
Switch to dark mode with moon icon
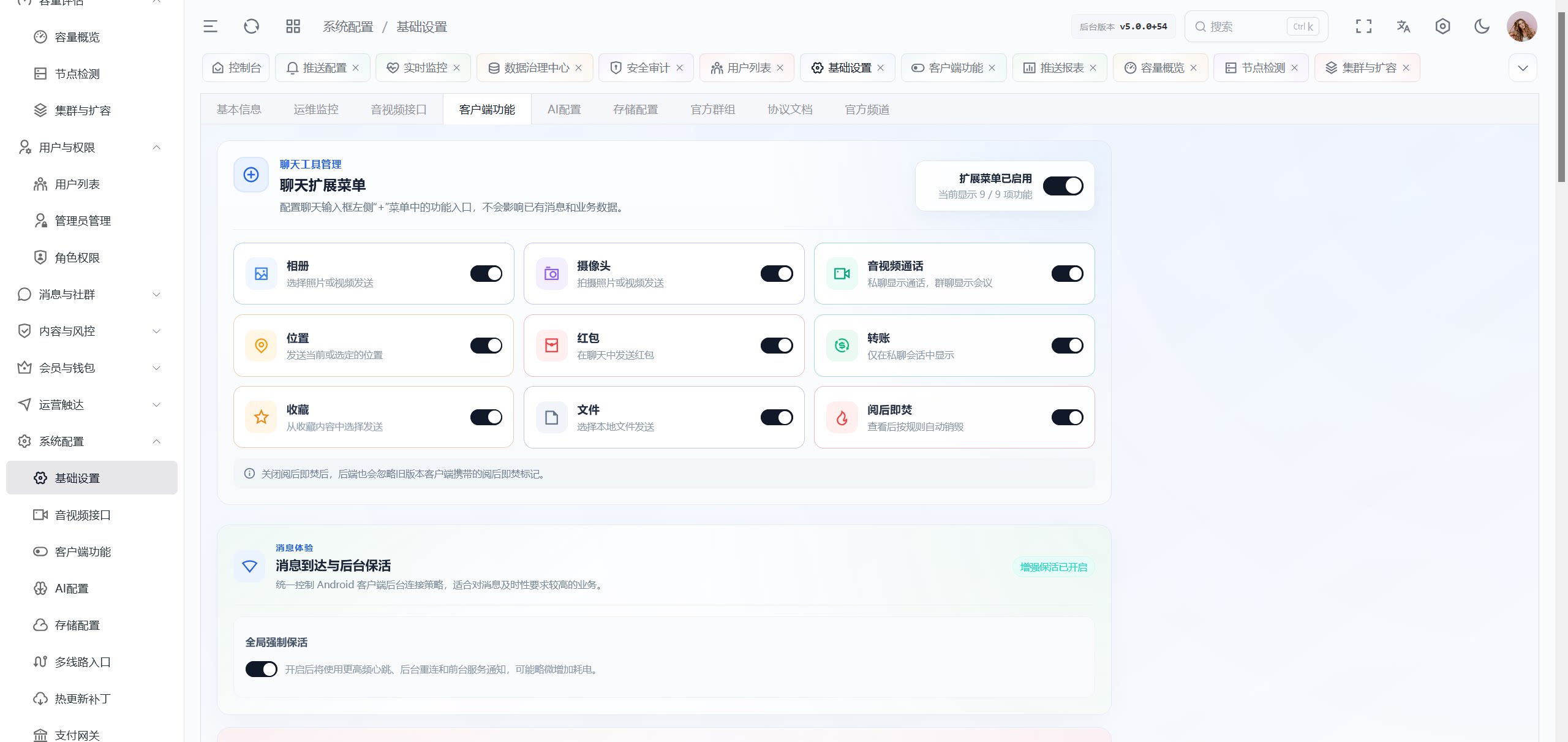(x=1482, y=26)
